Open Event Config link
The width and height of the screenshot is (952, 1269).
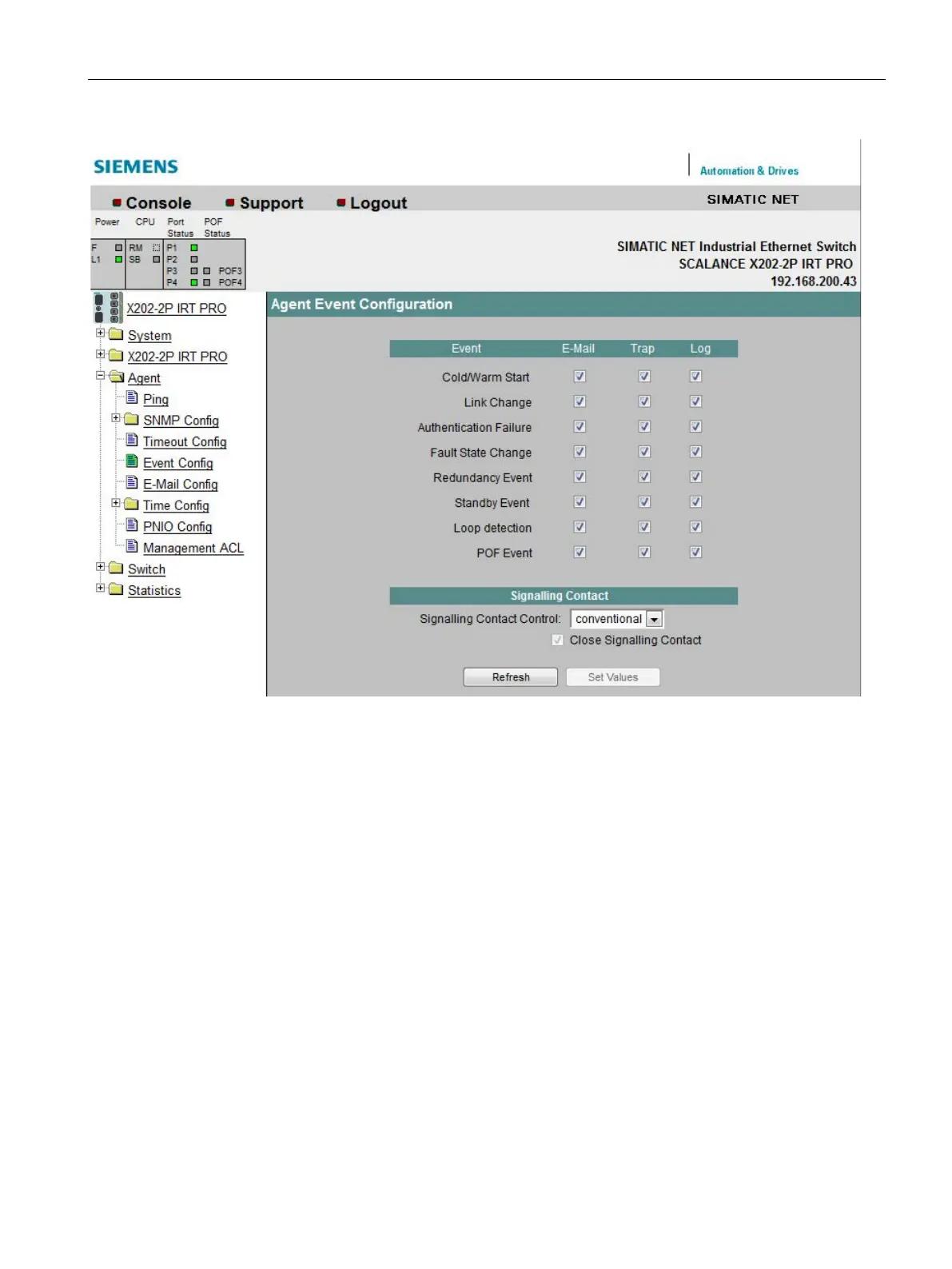click(x=178, y=463)
